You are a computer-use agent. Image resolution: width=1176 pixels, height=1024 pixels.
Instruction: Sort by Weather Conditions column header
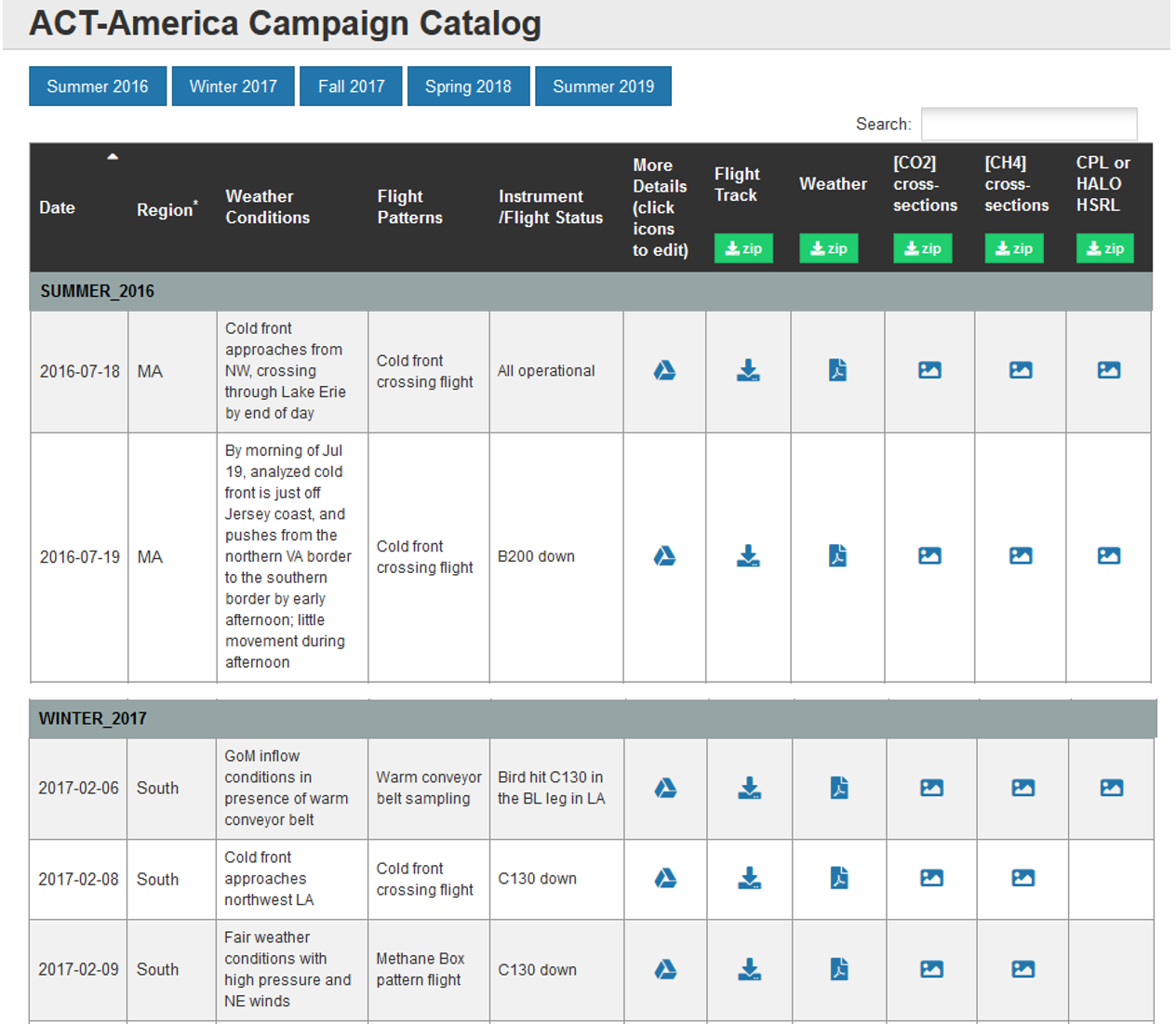coord(267,207)
